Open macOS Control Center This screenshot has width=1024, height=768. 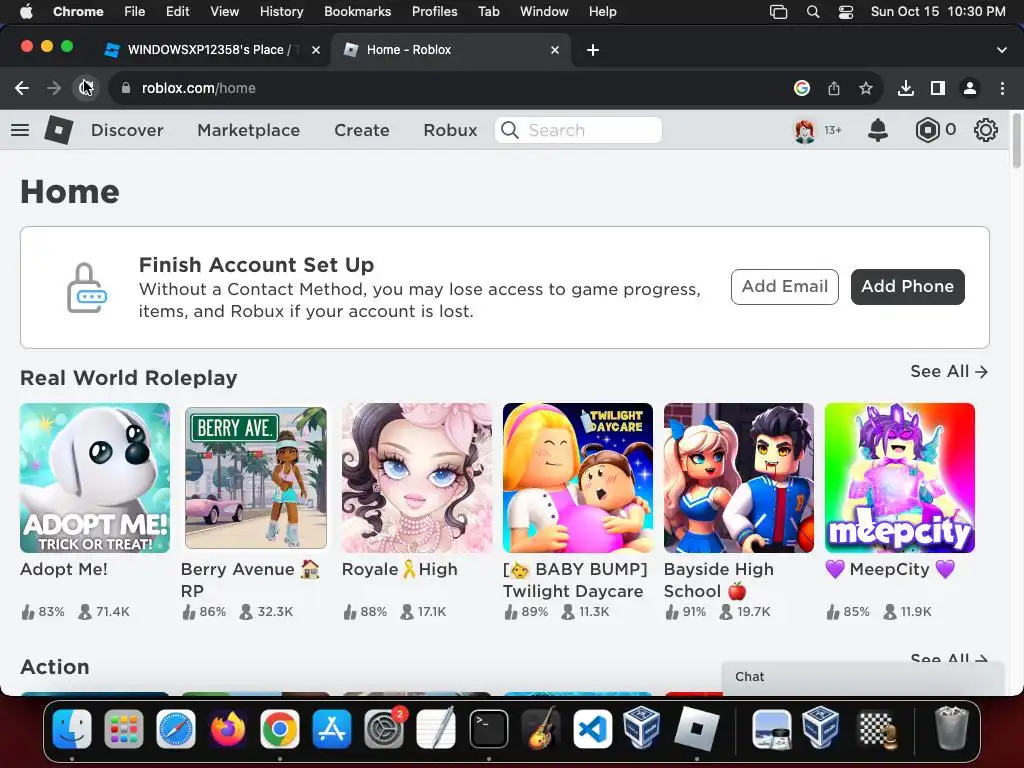coord(846,12)
